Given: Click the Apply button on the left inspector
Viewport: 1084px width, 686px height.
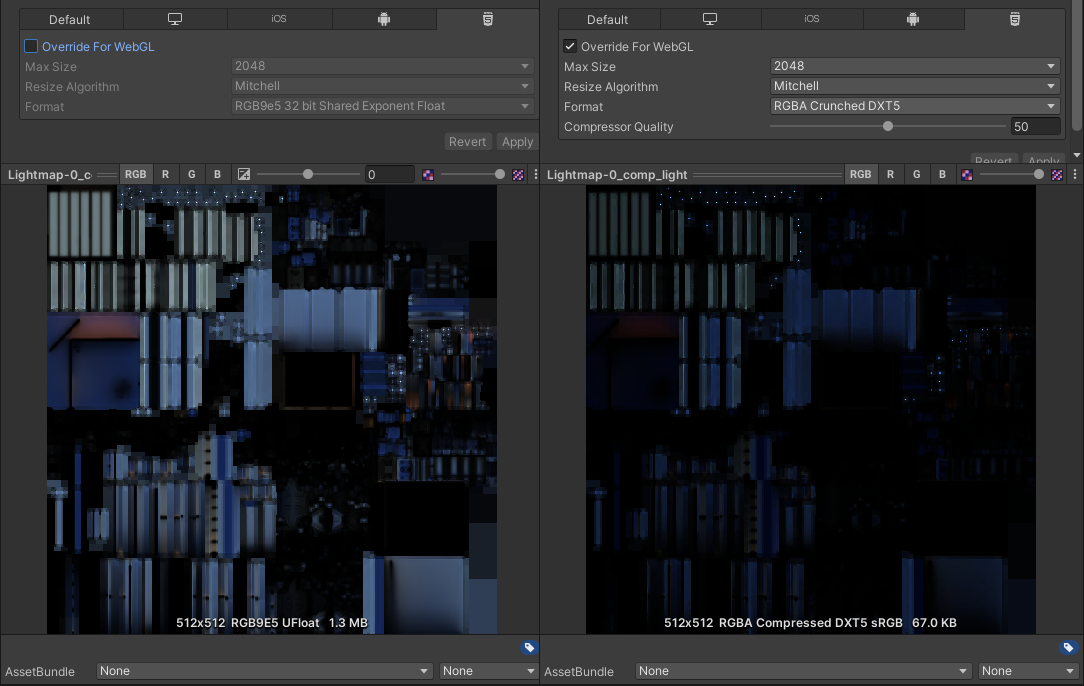Looking at the screenshot, I should 517,141.
